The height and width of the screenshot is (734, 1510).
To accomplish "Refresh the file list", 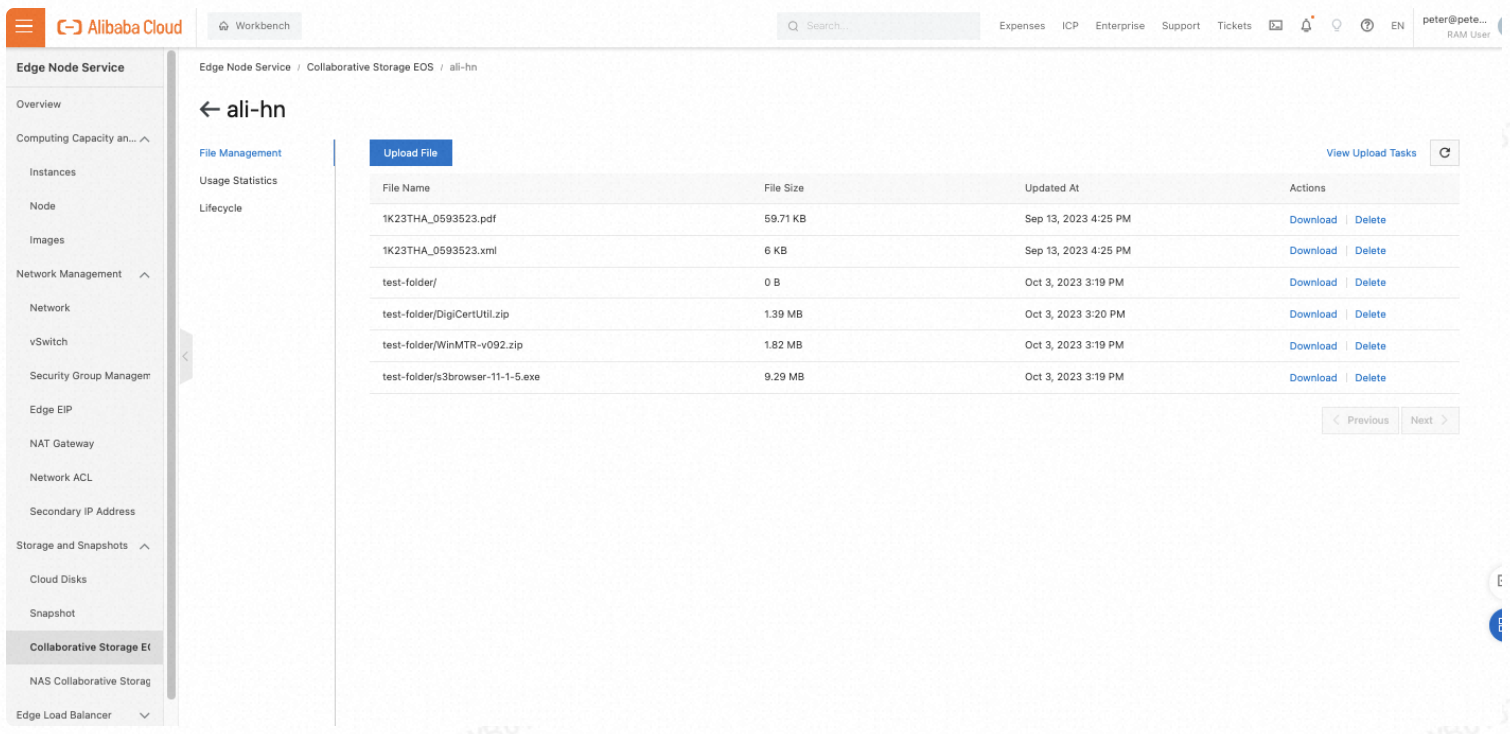I will click(1444, 153).
